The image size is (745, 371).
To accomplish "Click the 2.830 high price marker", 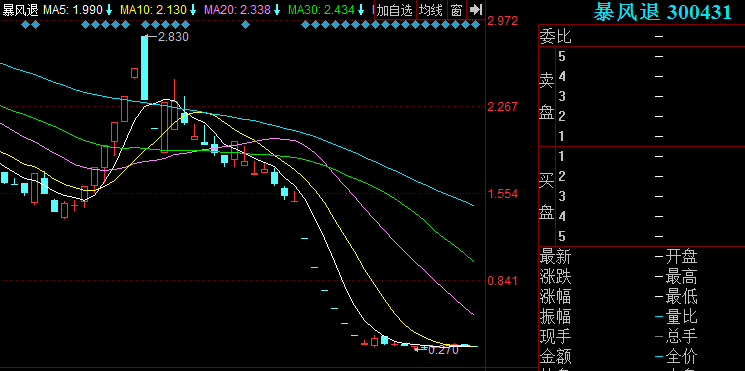I will 173,37.
